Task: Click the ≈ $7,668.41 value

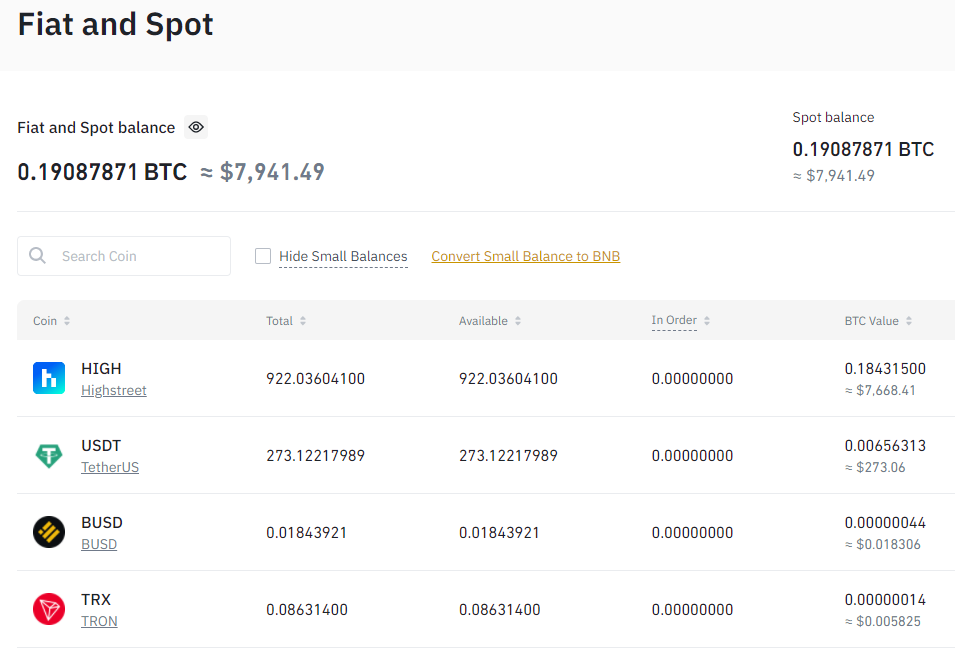Action: tap(880, 390)
